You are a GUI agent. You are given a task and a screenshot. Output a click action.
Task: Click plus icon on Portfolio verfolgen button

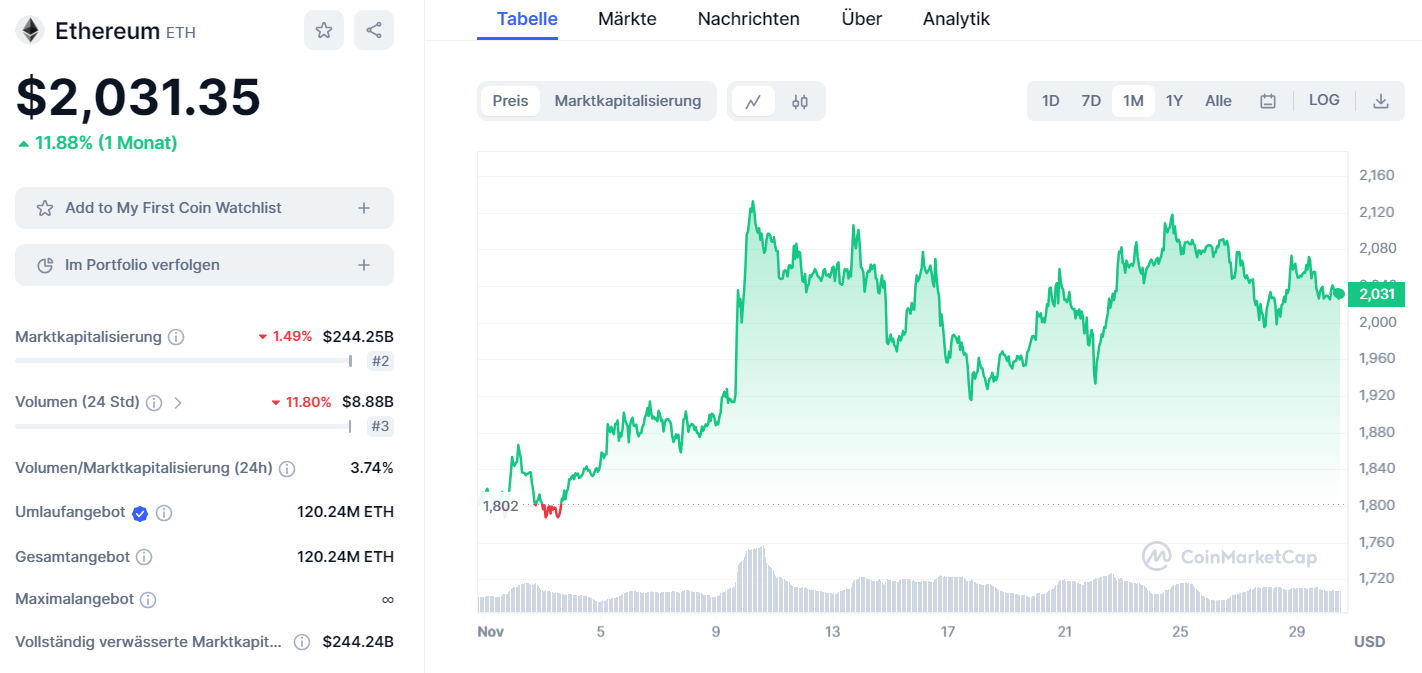coord(364,265)
